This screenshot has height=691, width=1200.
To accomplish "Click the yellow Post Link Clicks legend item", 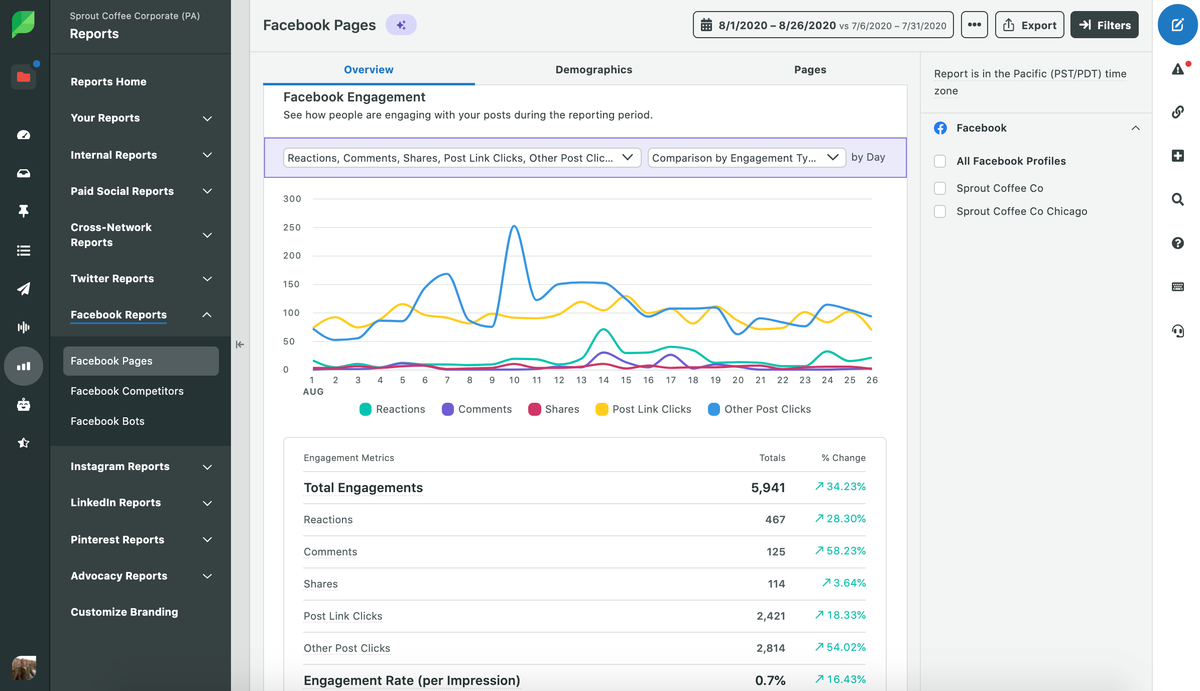I will [643, 409].
